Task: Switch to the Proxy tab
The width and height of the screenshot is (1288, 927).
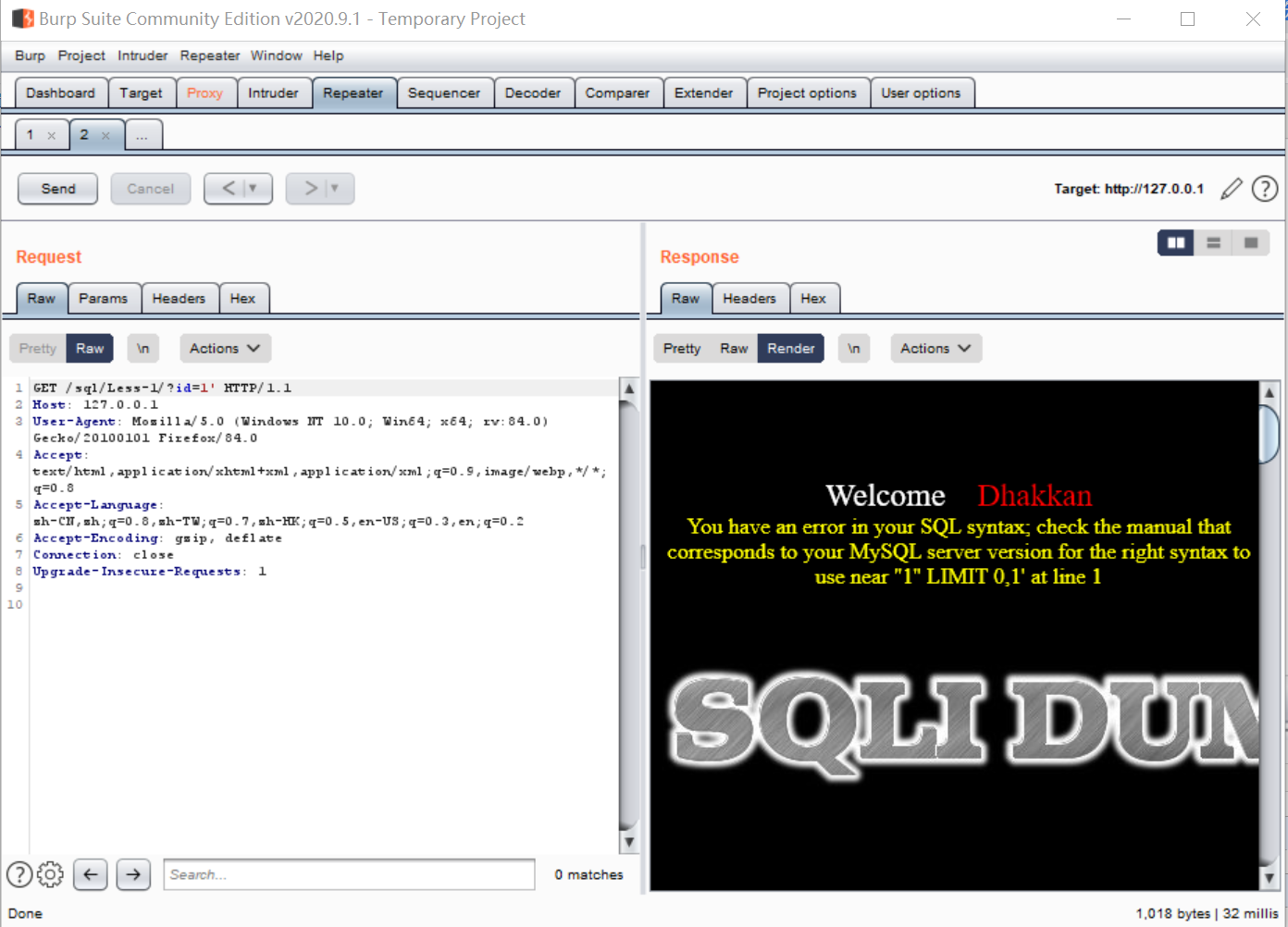Action: pos(204,93)
